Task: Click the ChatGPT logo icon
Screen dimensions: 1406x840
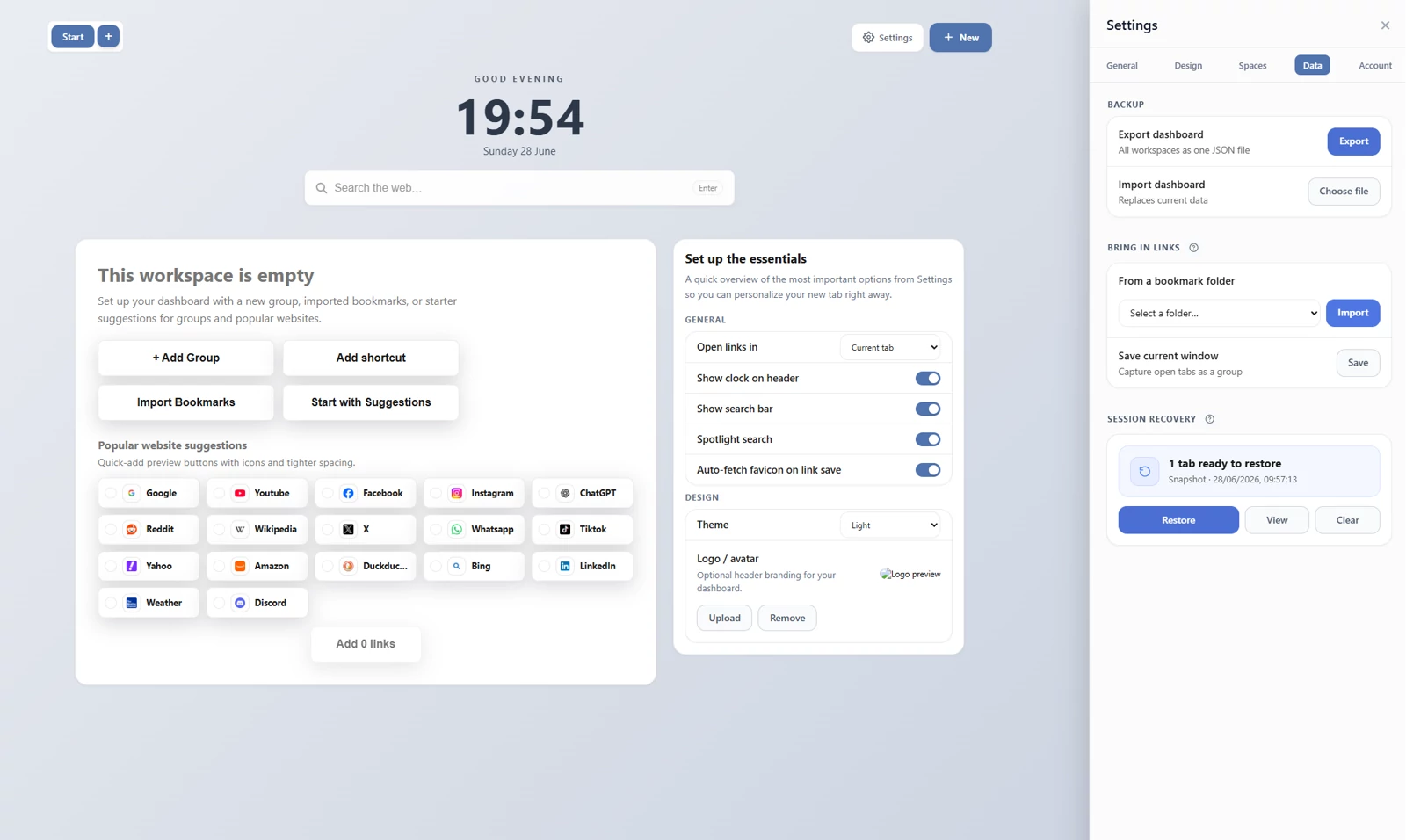Action: 565,493
